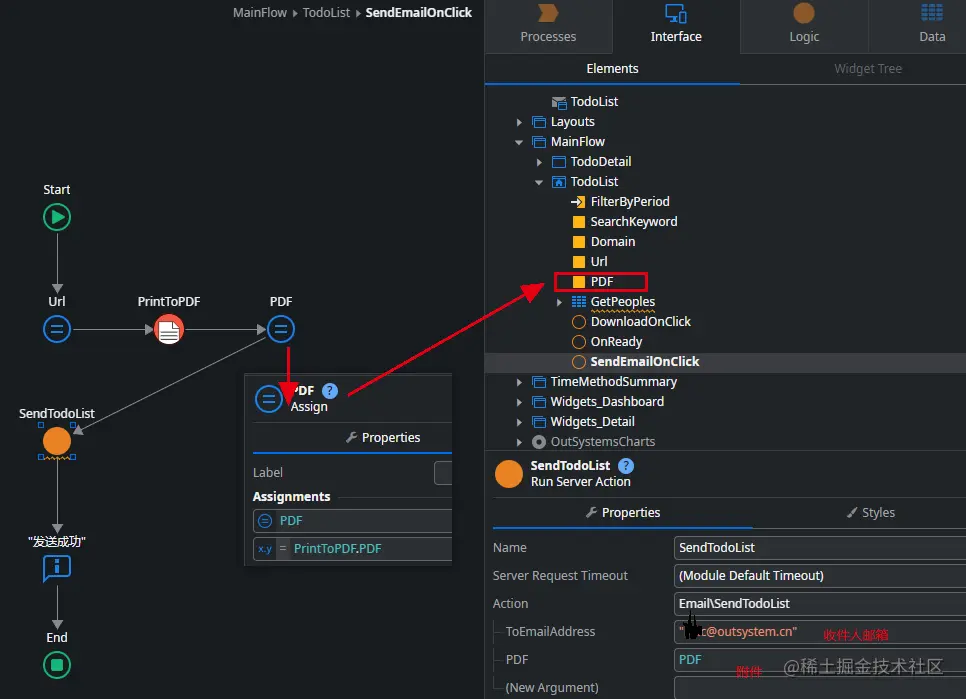Open the Styles tab in properties
The width and height of the screenshot is (966, 699).
coord(871,512)
